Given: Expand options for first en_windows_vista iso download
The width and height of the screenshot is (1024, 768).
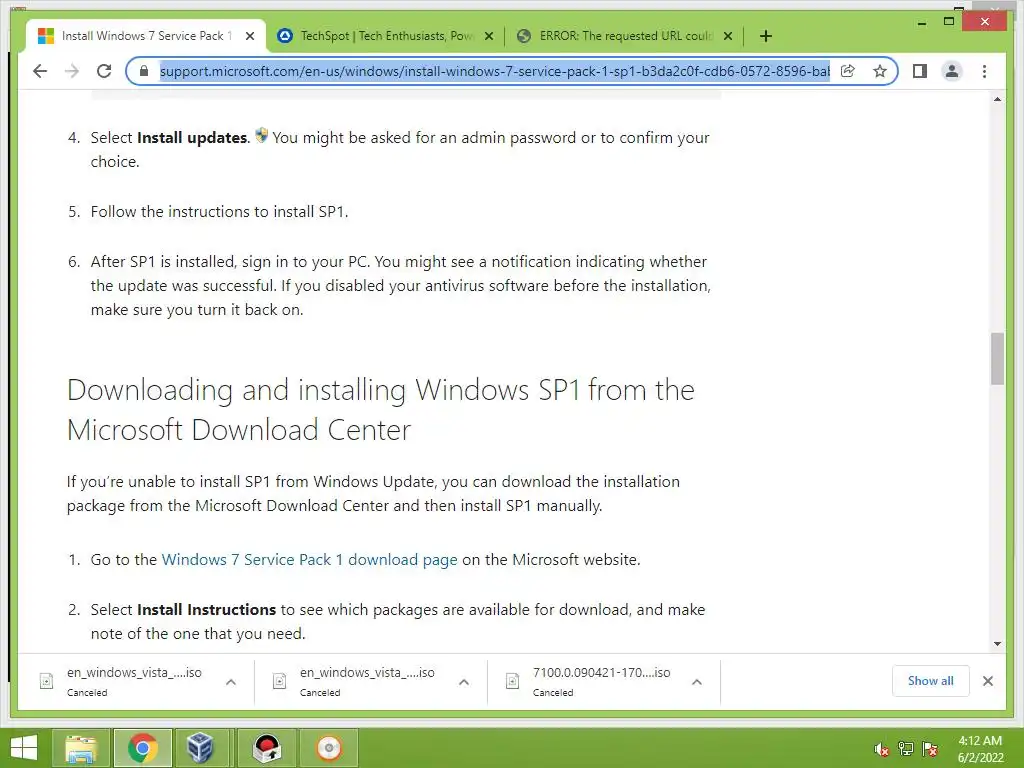Looking at the screenshot, I should pyautogui.click(x=231, y=682).
